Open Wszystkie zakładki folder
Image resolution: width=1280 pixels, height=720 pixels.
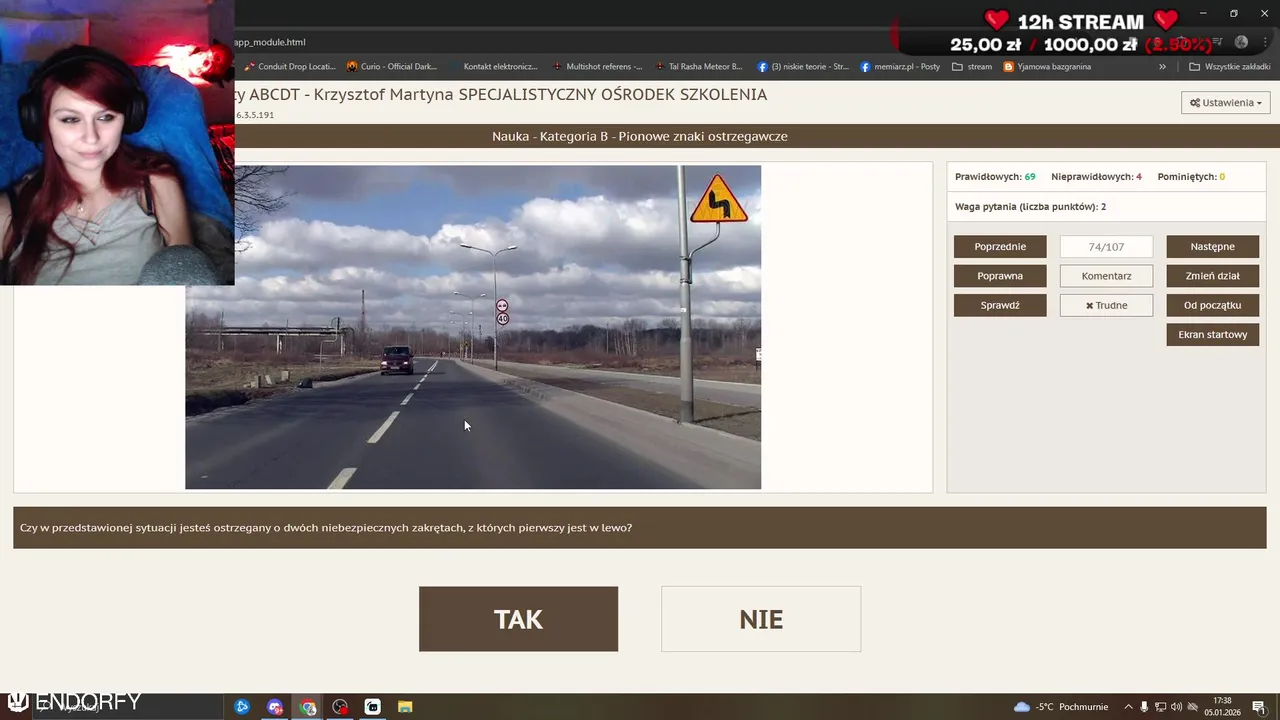click(x=1229, y=67)
